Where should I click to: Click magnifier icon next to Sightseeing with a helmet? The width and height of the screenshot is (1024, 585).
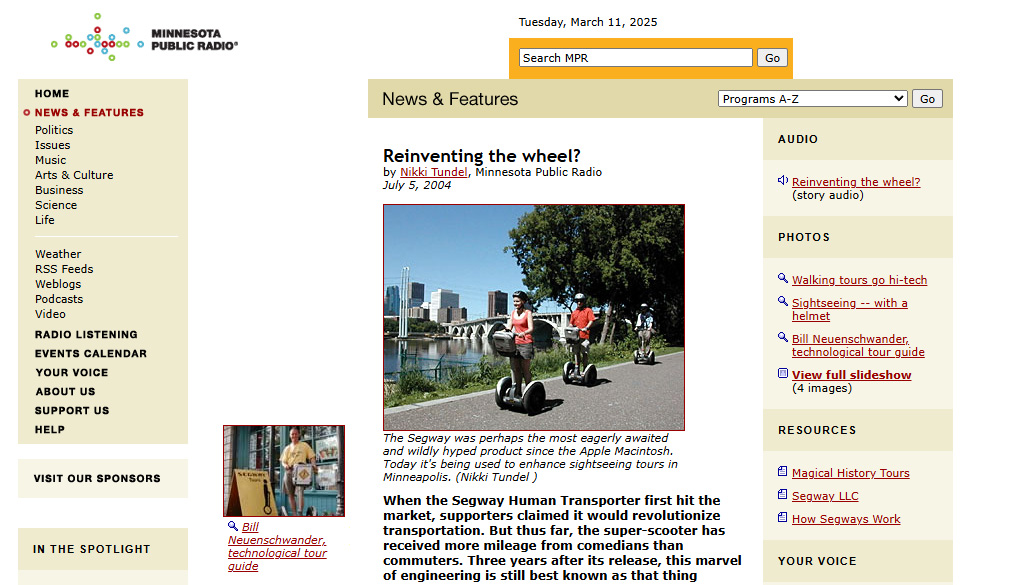783,301
